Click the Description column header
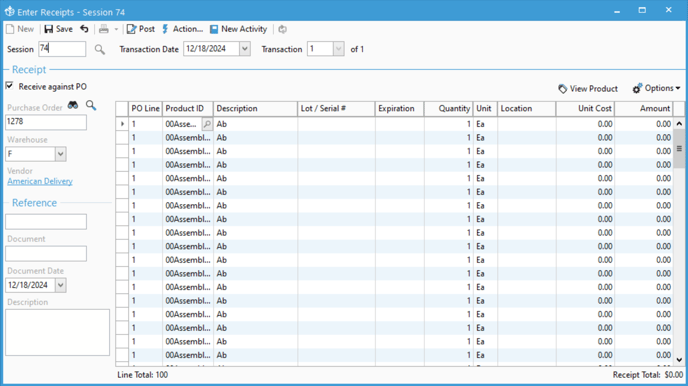The width and height of the screenshot is (688, 386). pyautogui.click(x=255, y=108)
